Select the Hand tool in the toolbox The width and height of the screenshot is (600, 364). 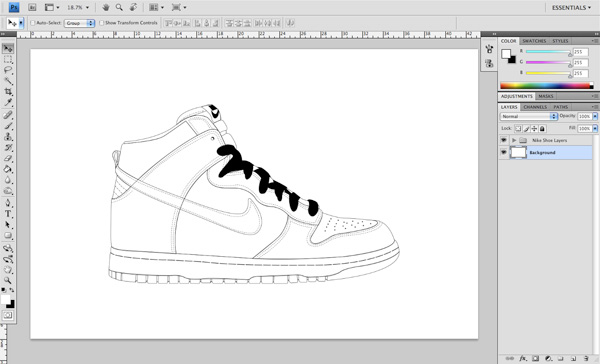(x=8, y=270)
